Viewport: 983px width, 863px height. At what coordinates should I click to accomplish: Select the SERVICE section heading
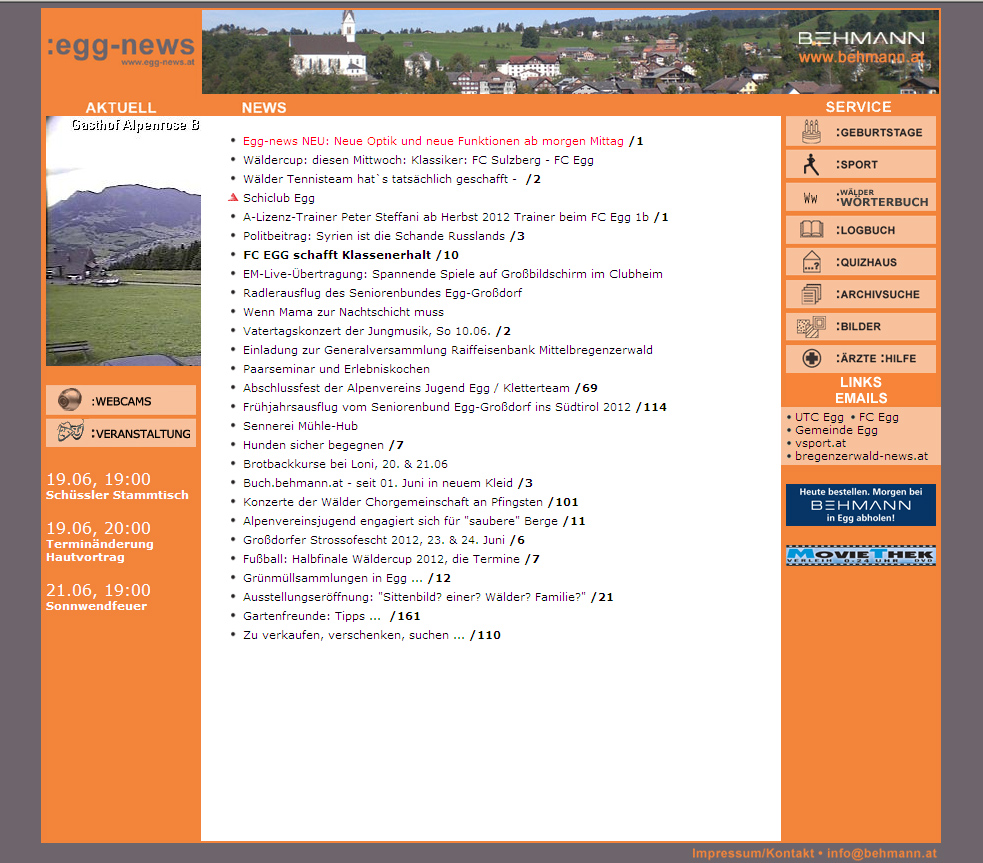[858, 107]
